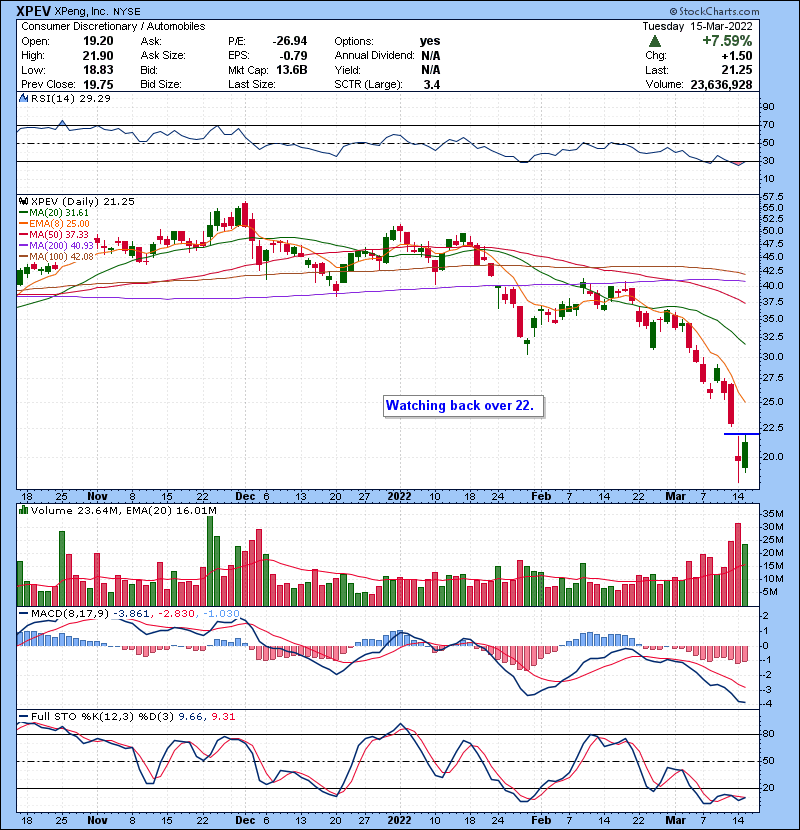Viewport: 800px width, 830px height.
Task: Click the green up-triangle next to +7.59%
Action: pyautogui.click(x=654, y=41)
